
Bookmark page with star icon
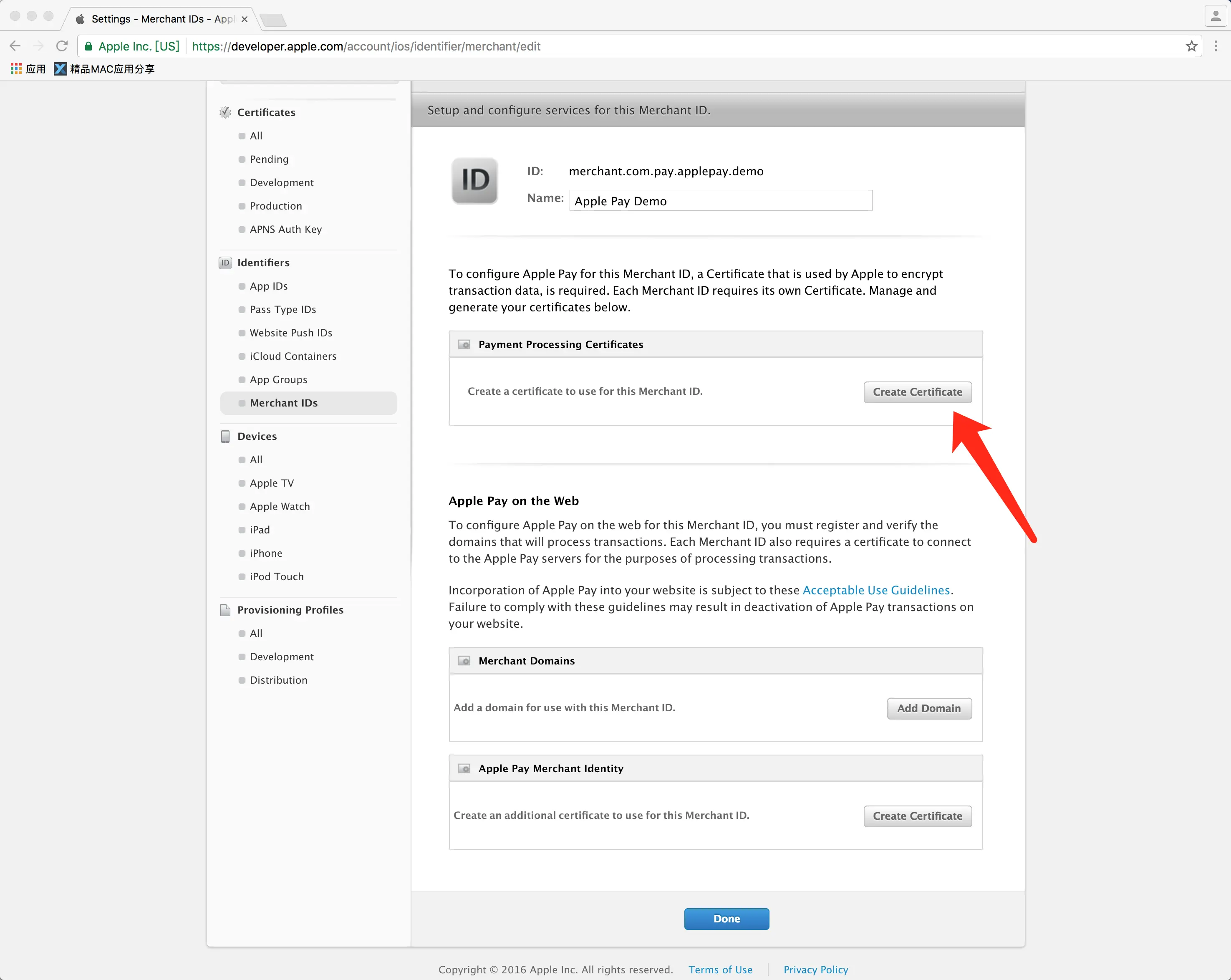click(x=1191, y=46)
